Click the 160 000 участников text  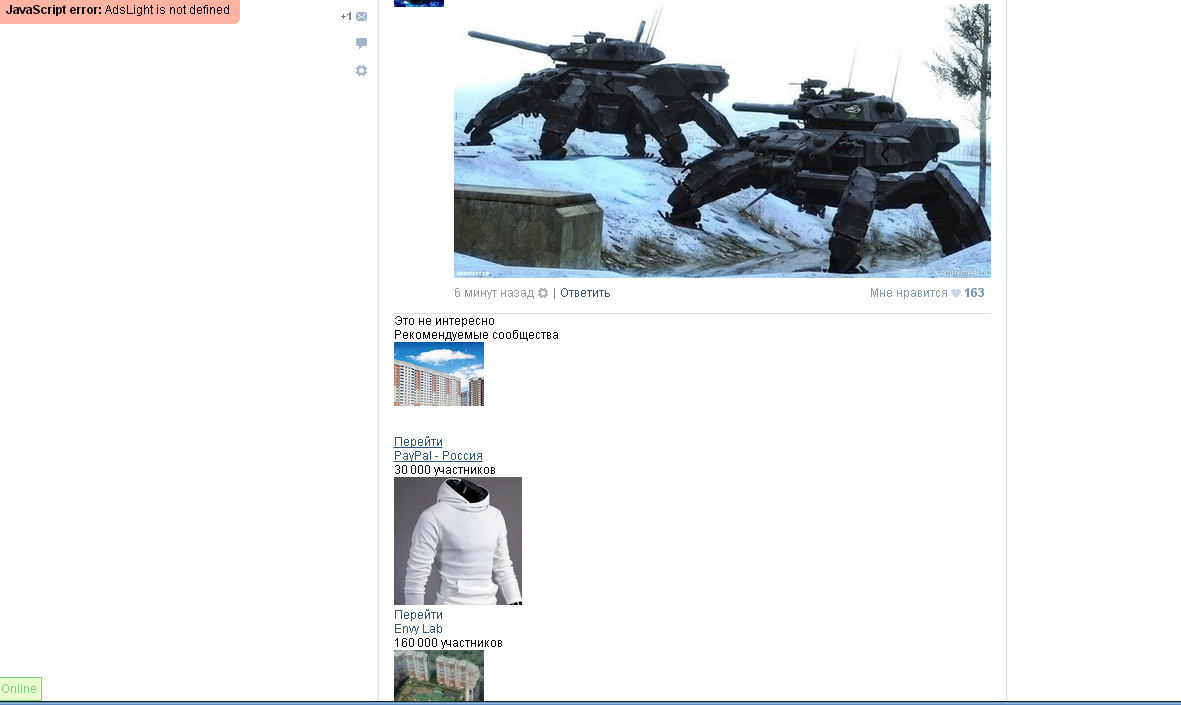[448, 643]
